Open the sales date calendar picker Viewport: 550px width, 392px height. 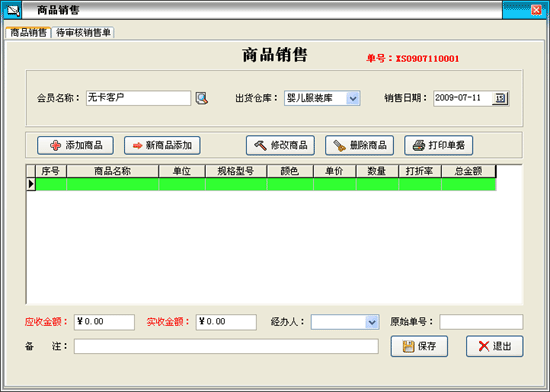point(500,98)
